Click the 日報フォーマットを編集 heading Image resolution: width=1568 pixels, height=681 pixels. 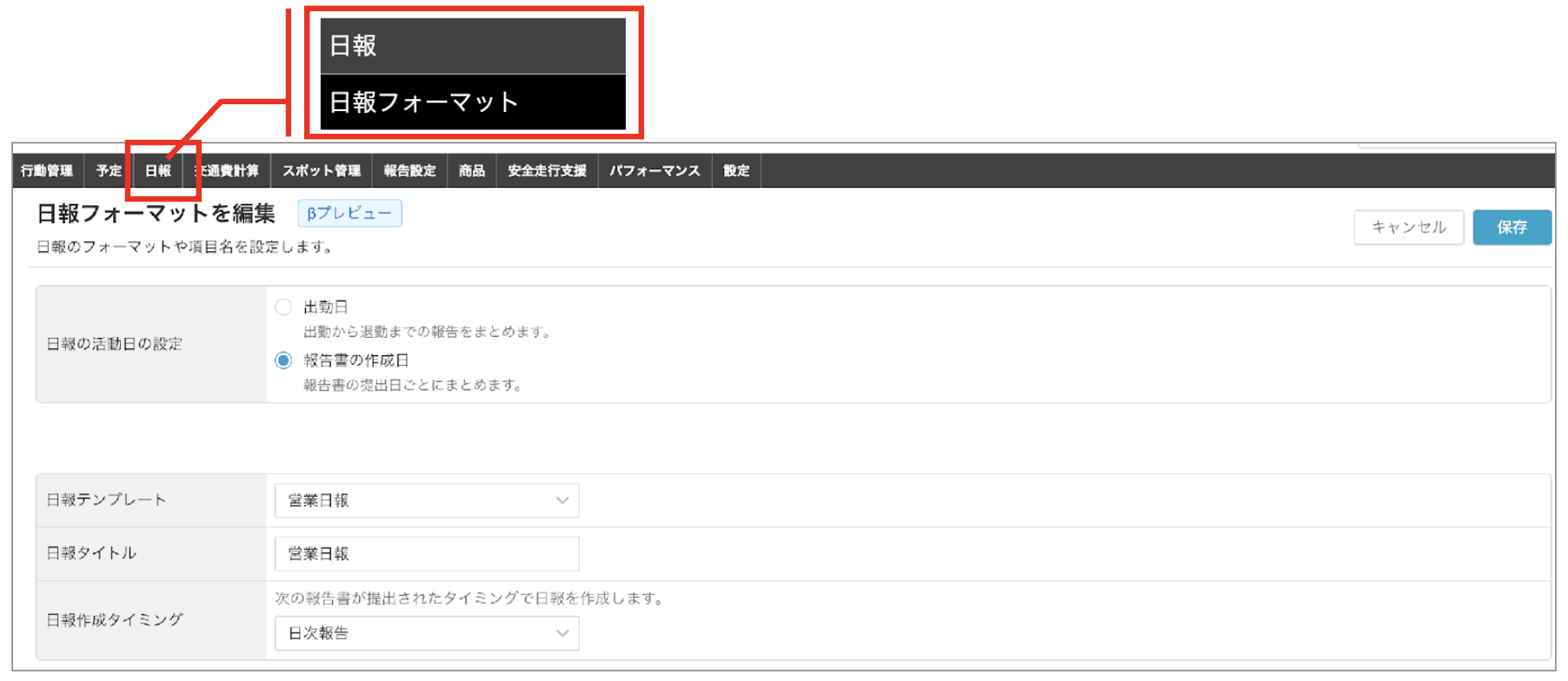tap(156, 213)
